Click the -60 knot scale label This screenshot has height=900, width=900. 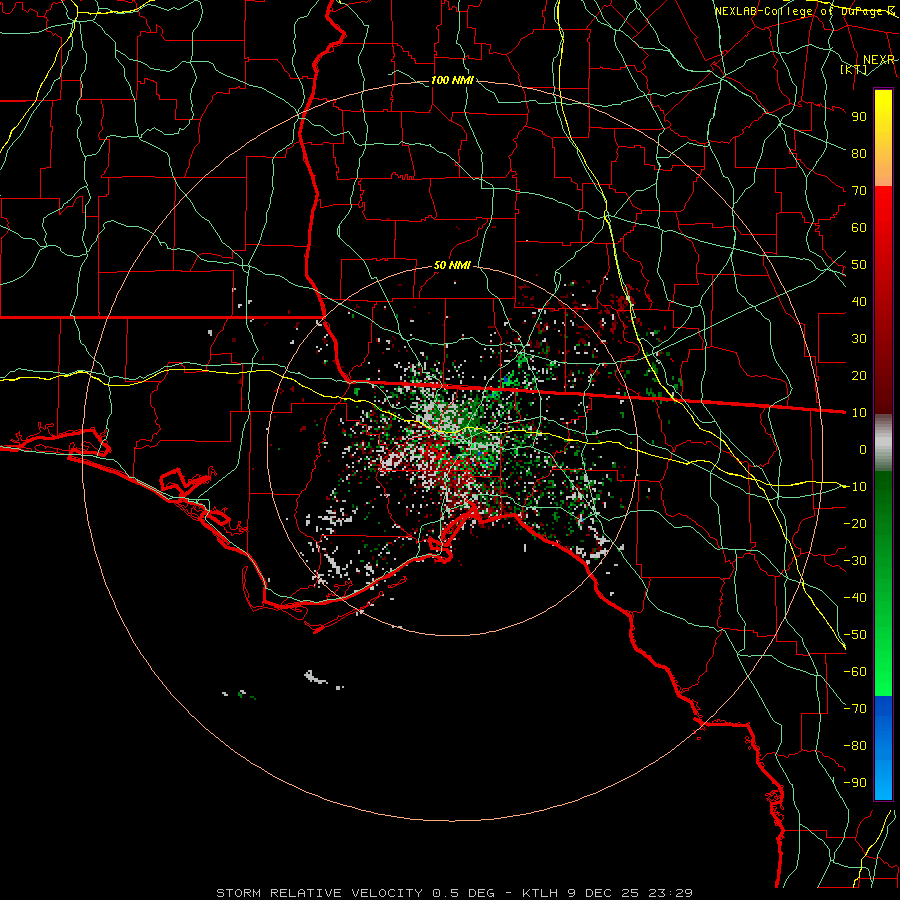[855, 672]
